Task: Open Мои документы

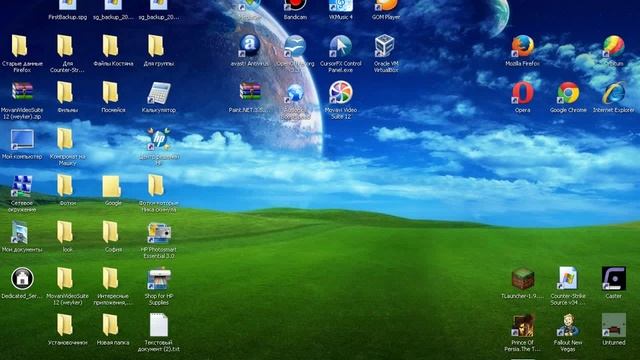Action: 20,232
